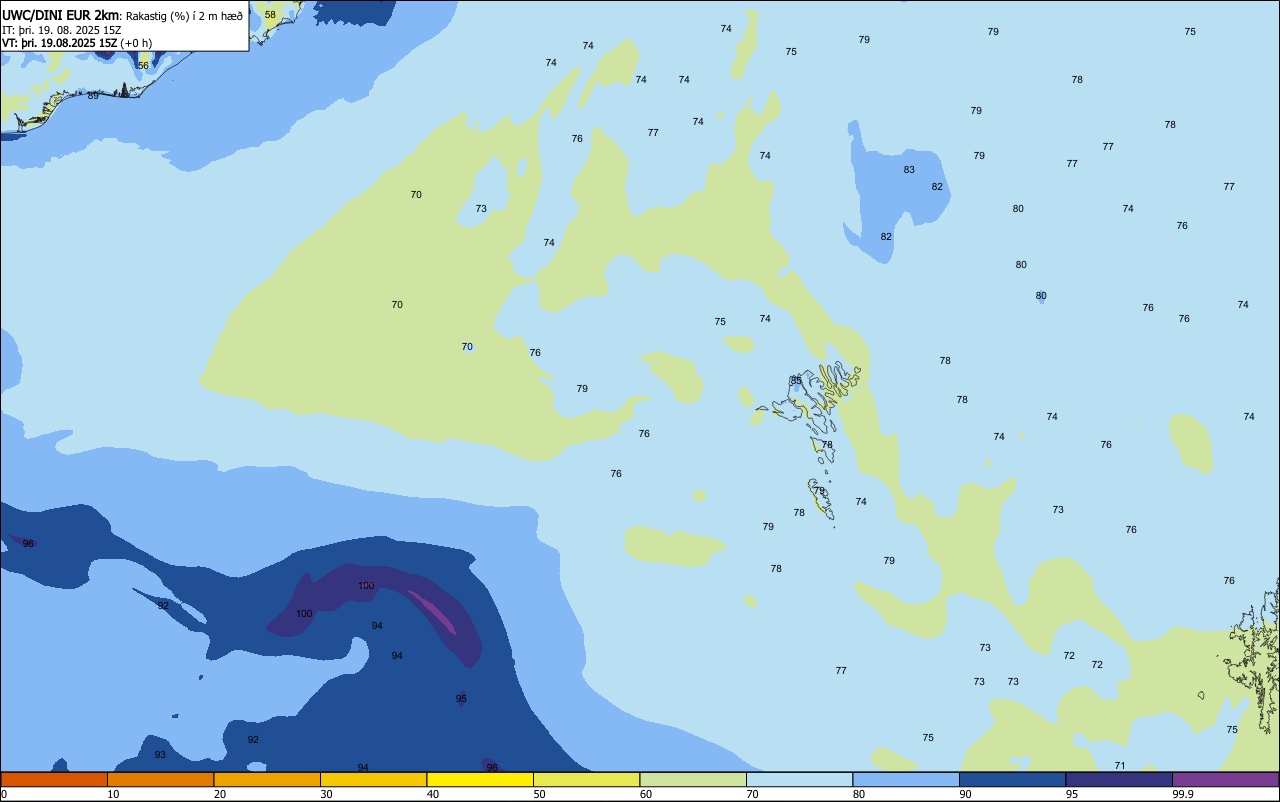
Task: Click the 70–80 pale blue legend swatch
Action: (x=799, y=779)
